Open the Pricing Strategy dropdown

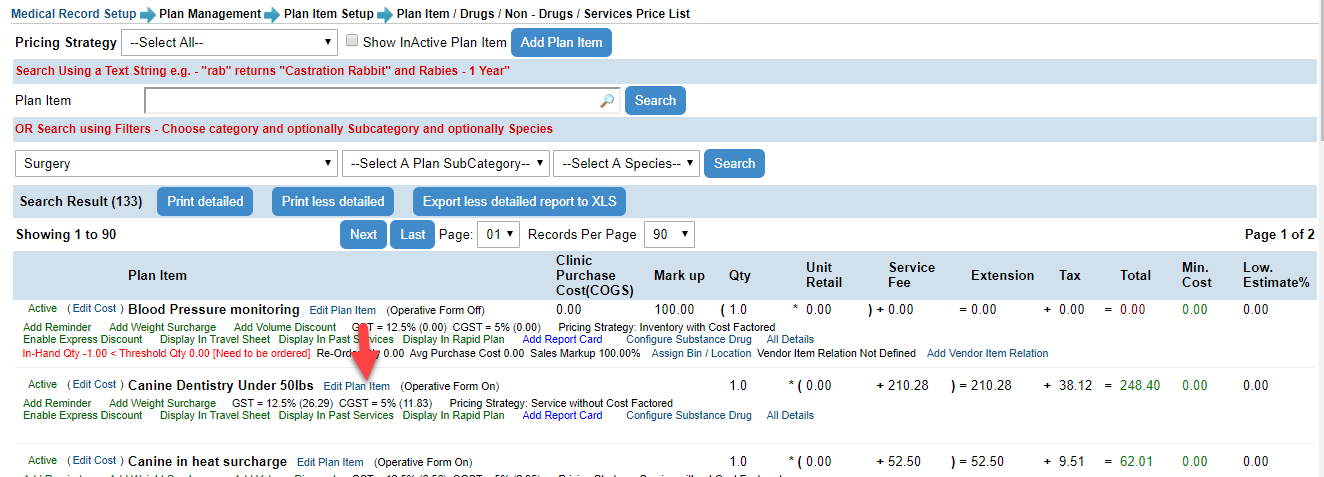[229, 42]
